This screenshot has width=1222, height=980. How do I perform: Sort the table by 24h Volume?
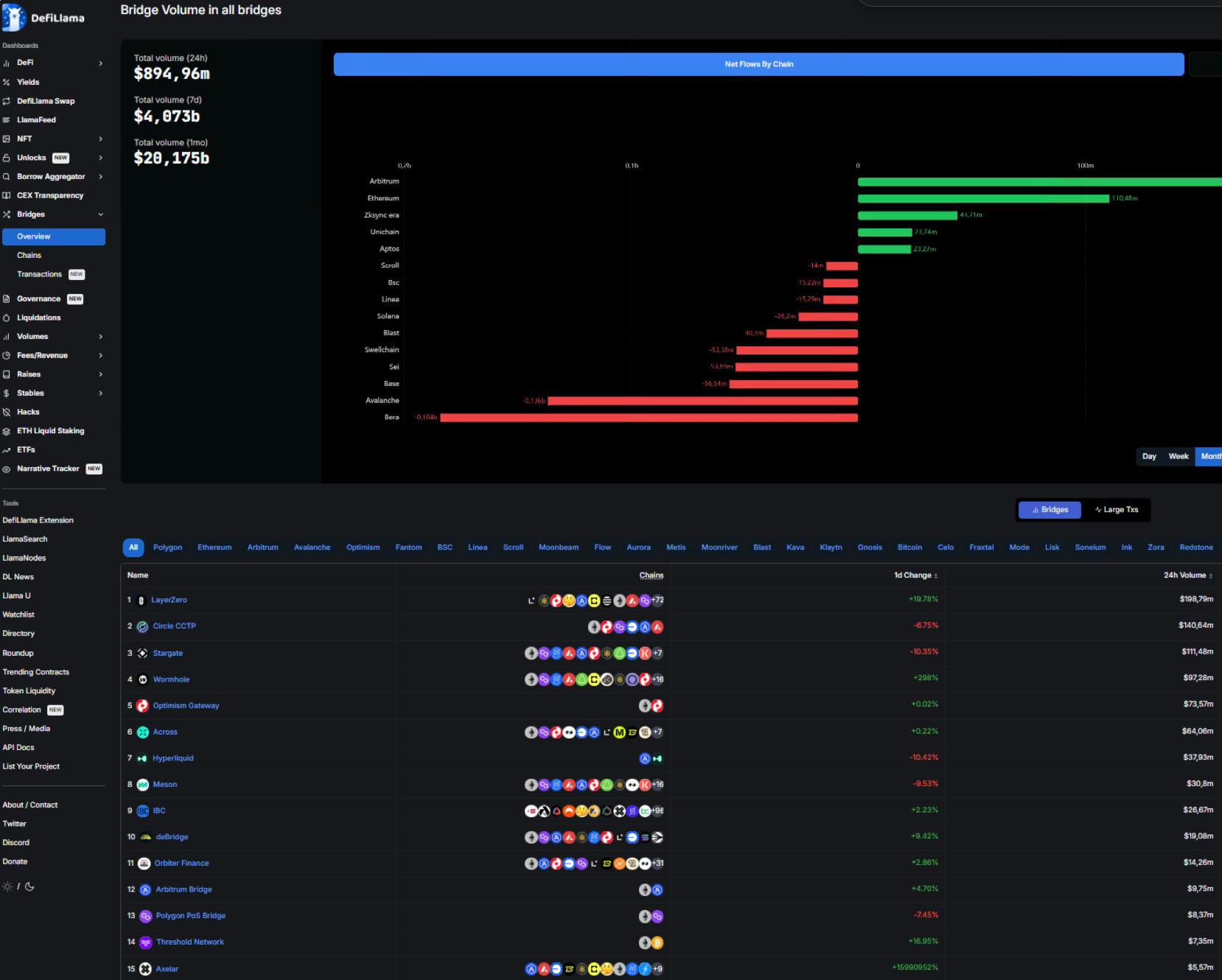pos(1187,575)
